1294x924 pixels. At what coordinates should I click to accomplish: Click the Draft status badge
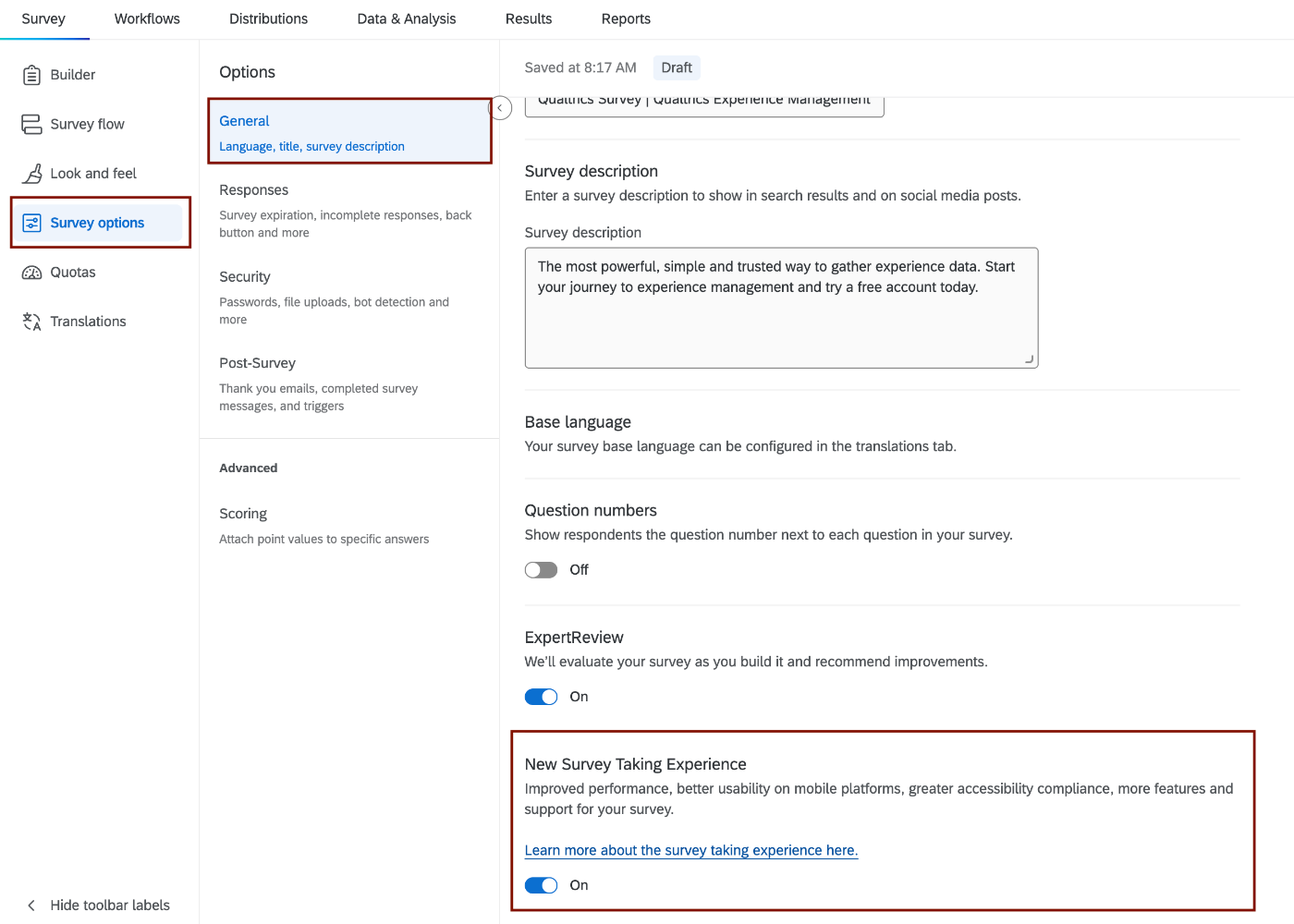point(676,67)
